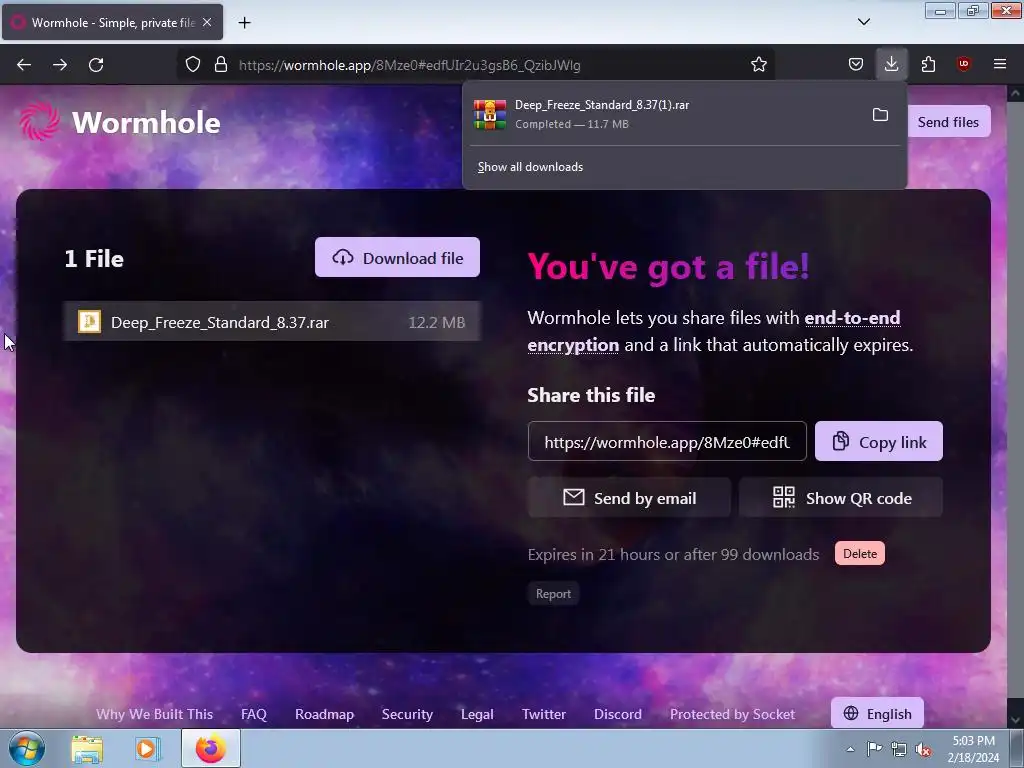Viewport: 1024px width, 768px height.
Task: Click Show all downloads
Action: [530, 167]
